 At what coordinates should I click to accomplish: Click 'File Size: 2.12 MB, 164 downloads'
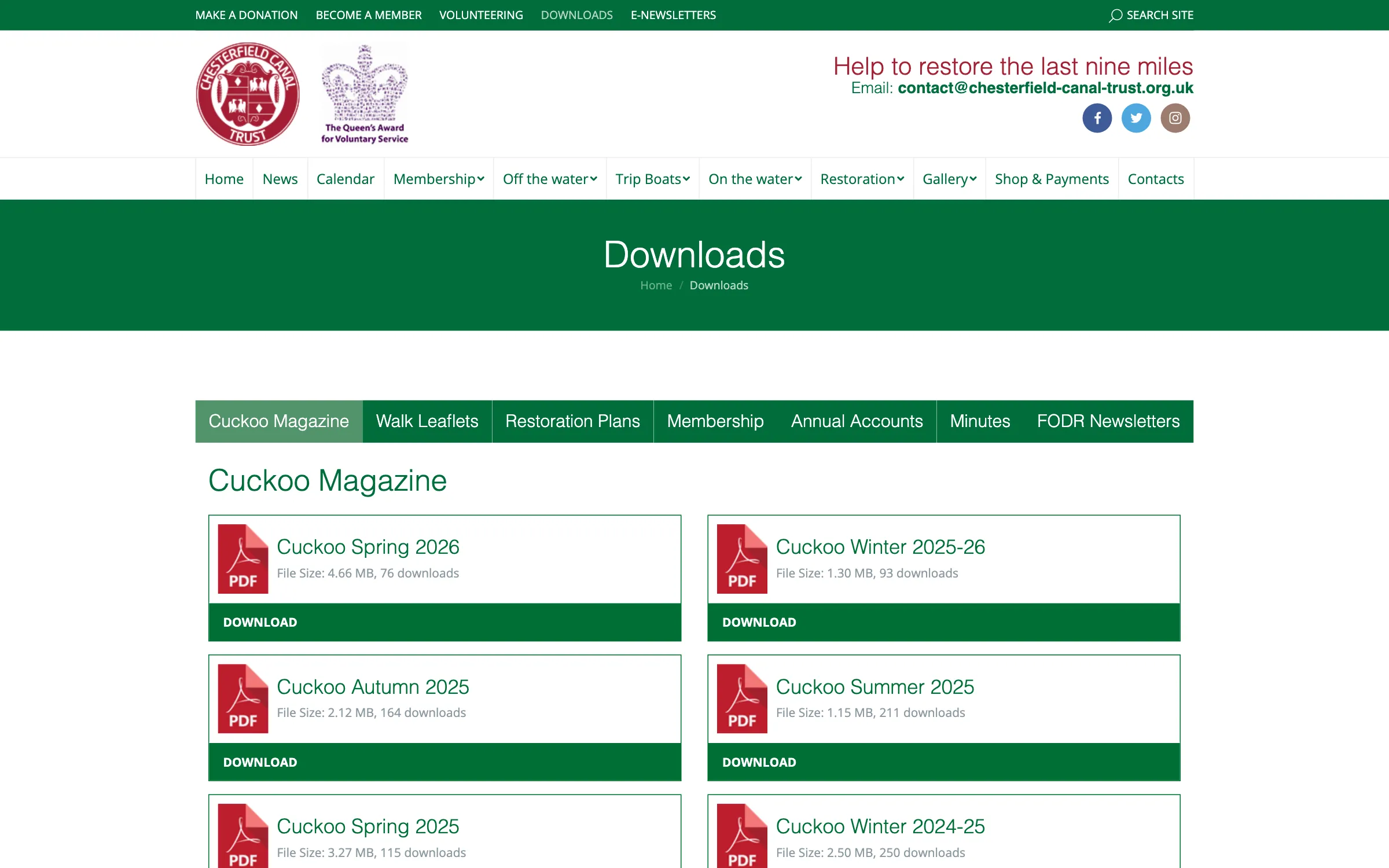[372, 713]
